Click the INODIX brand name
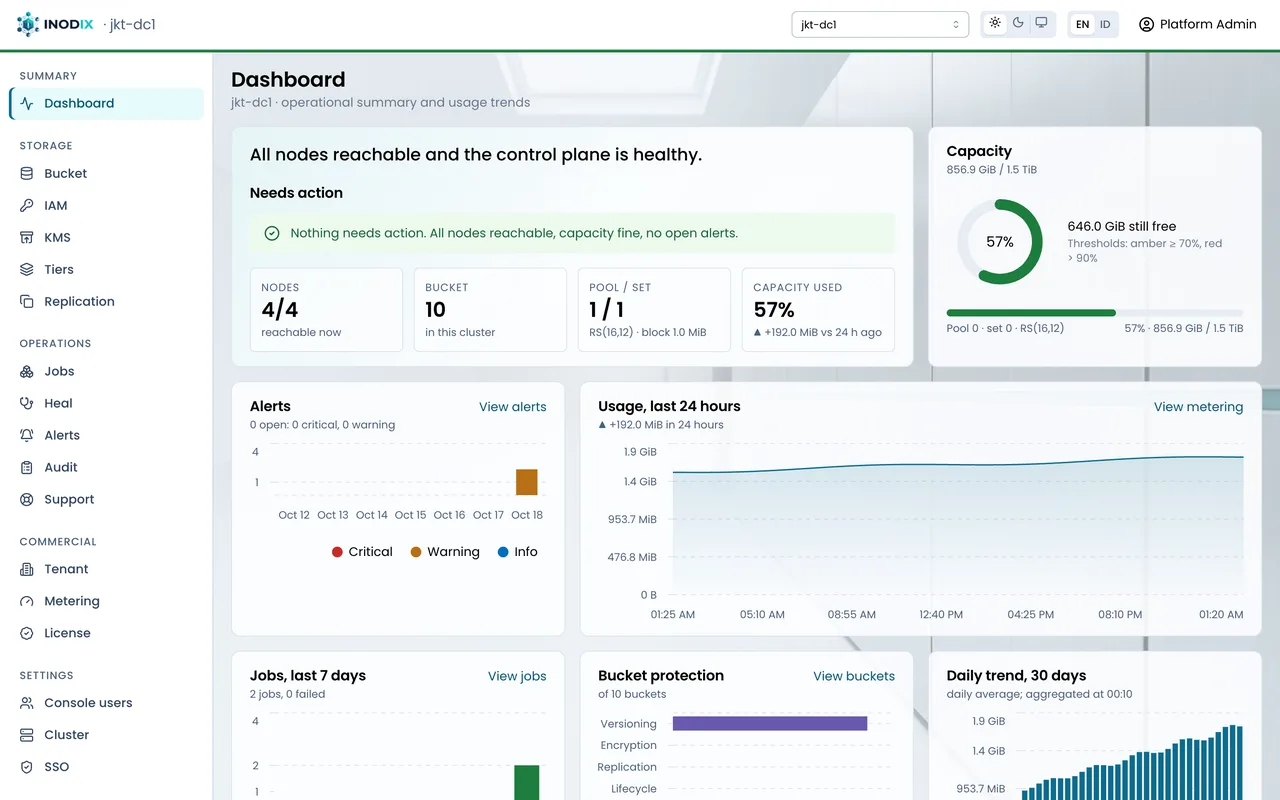 point(70,24)
